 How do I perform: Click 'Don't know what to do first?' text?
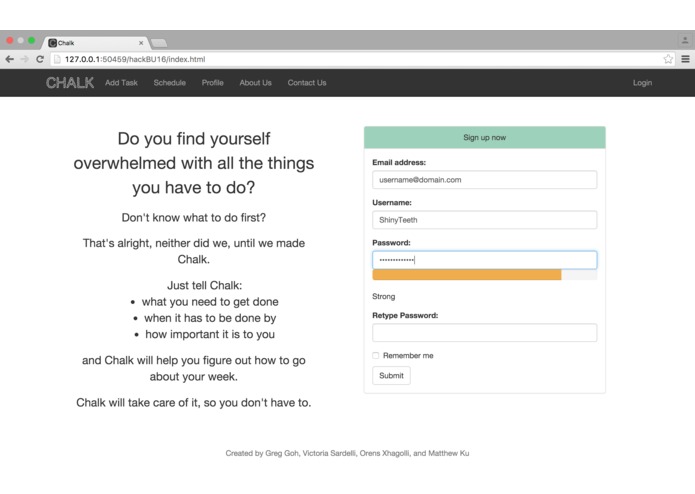[x=194, y=218]
